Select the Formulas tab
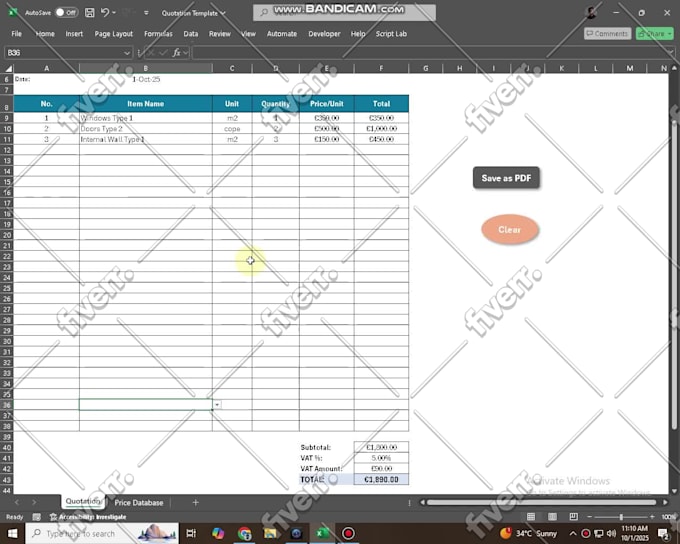The image size is (680, 544). tap(158, 34)
